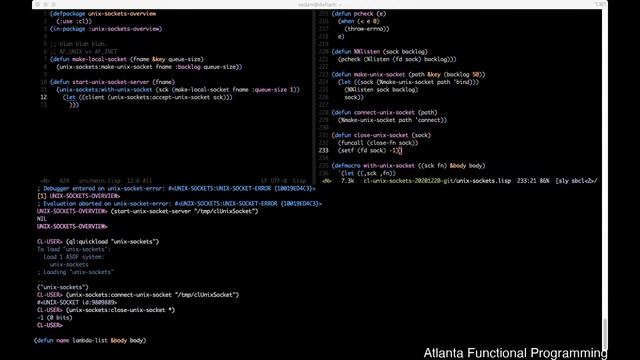Click the 'To load "unix-sockets":' output line
Viewport: 640px width, 360px height.
point(74,249)
